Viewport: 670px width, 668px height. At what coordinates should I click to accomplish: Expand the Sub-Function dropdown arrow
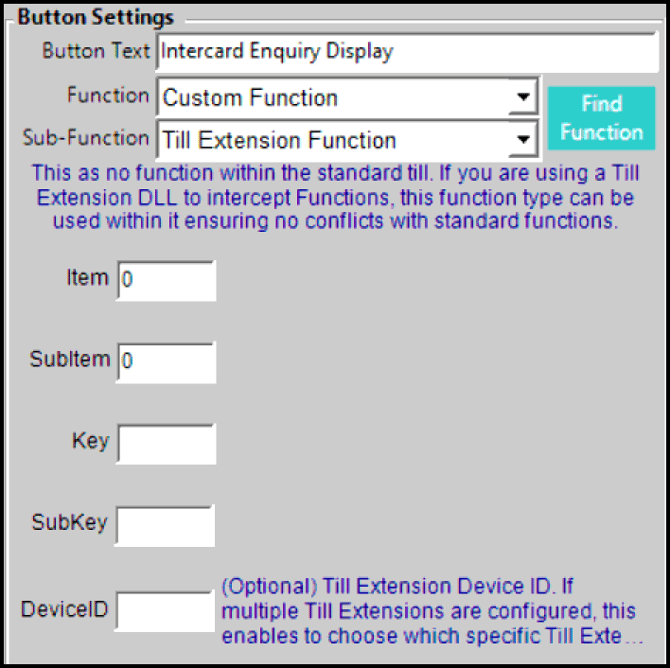[x=522, y=141]
